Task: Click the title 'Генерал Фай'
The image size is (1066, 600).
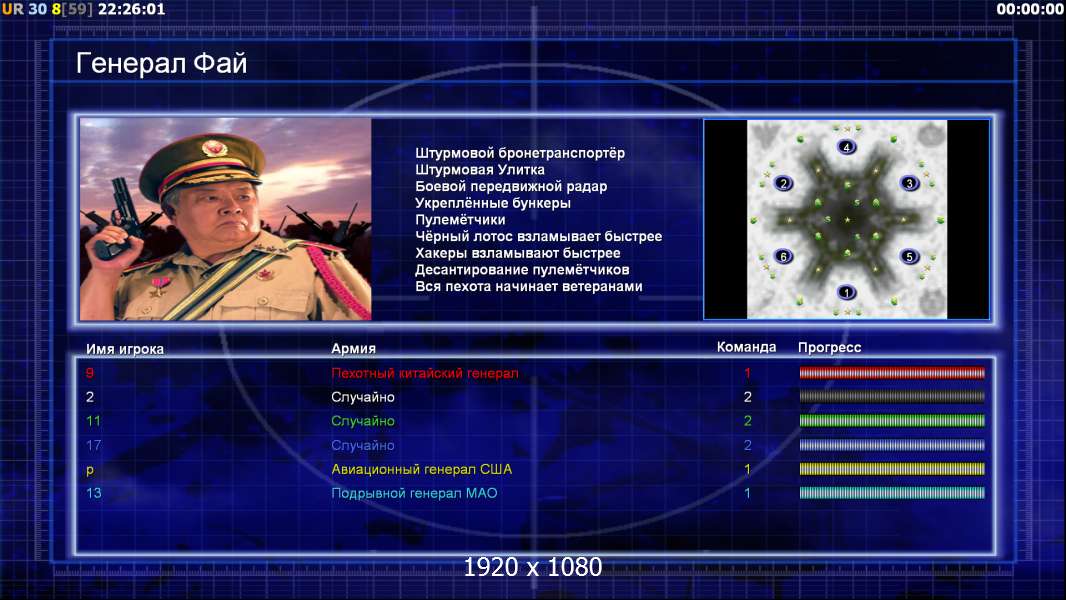Action: point(161,63)
